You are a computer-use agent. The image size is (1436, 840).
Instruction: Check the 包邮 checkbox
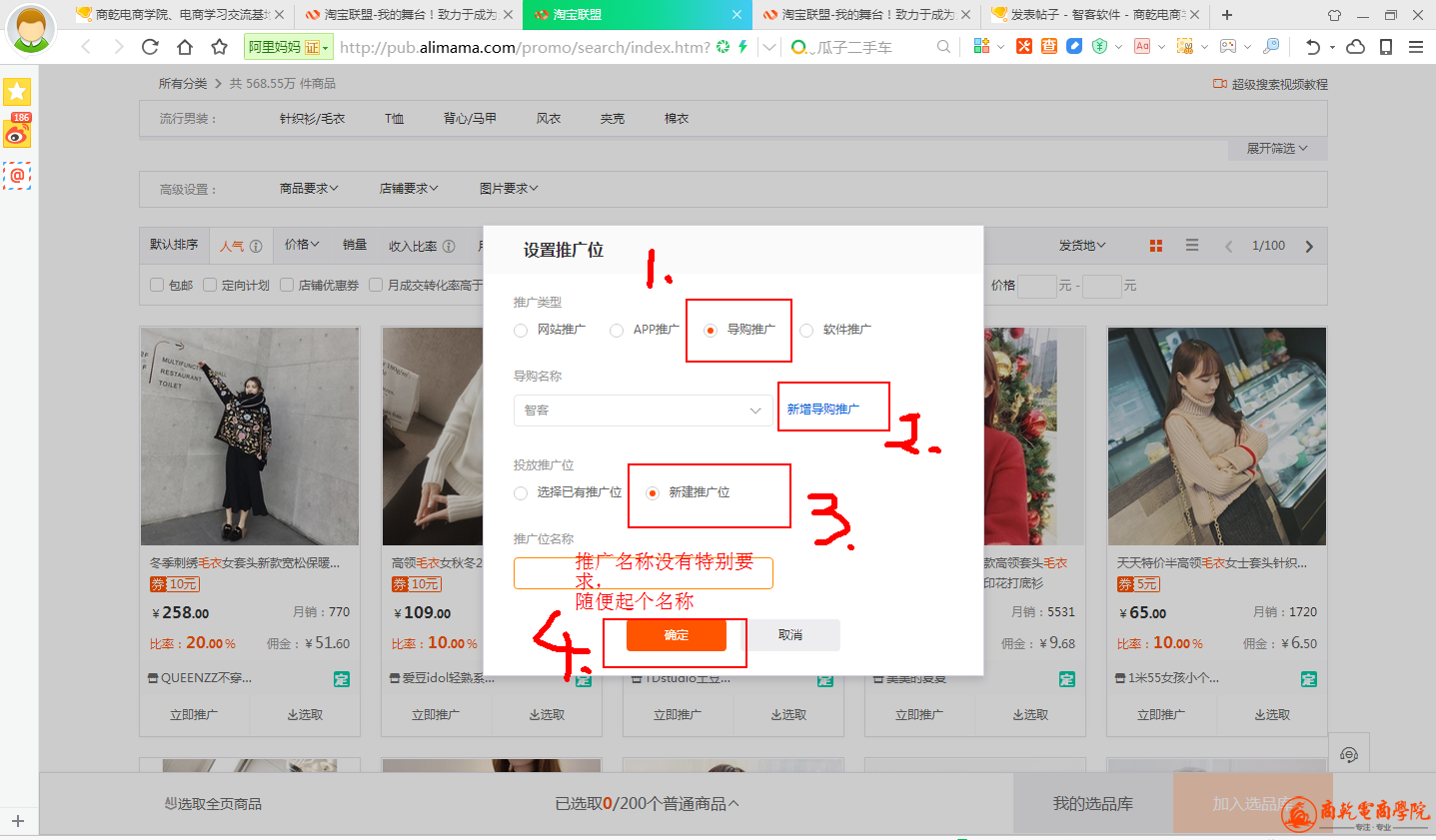coord(157,285)
